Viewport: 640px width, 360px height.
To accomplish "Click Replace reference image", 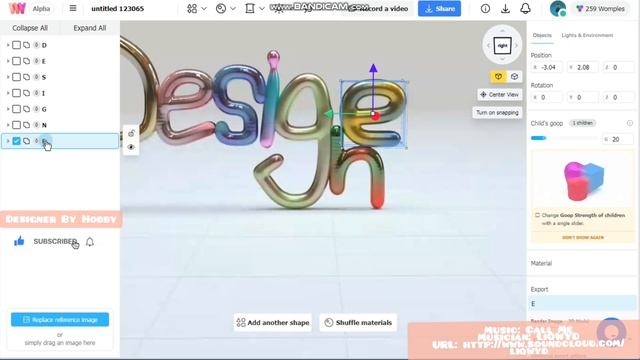I will click(x=60, y=320).
